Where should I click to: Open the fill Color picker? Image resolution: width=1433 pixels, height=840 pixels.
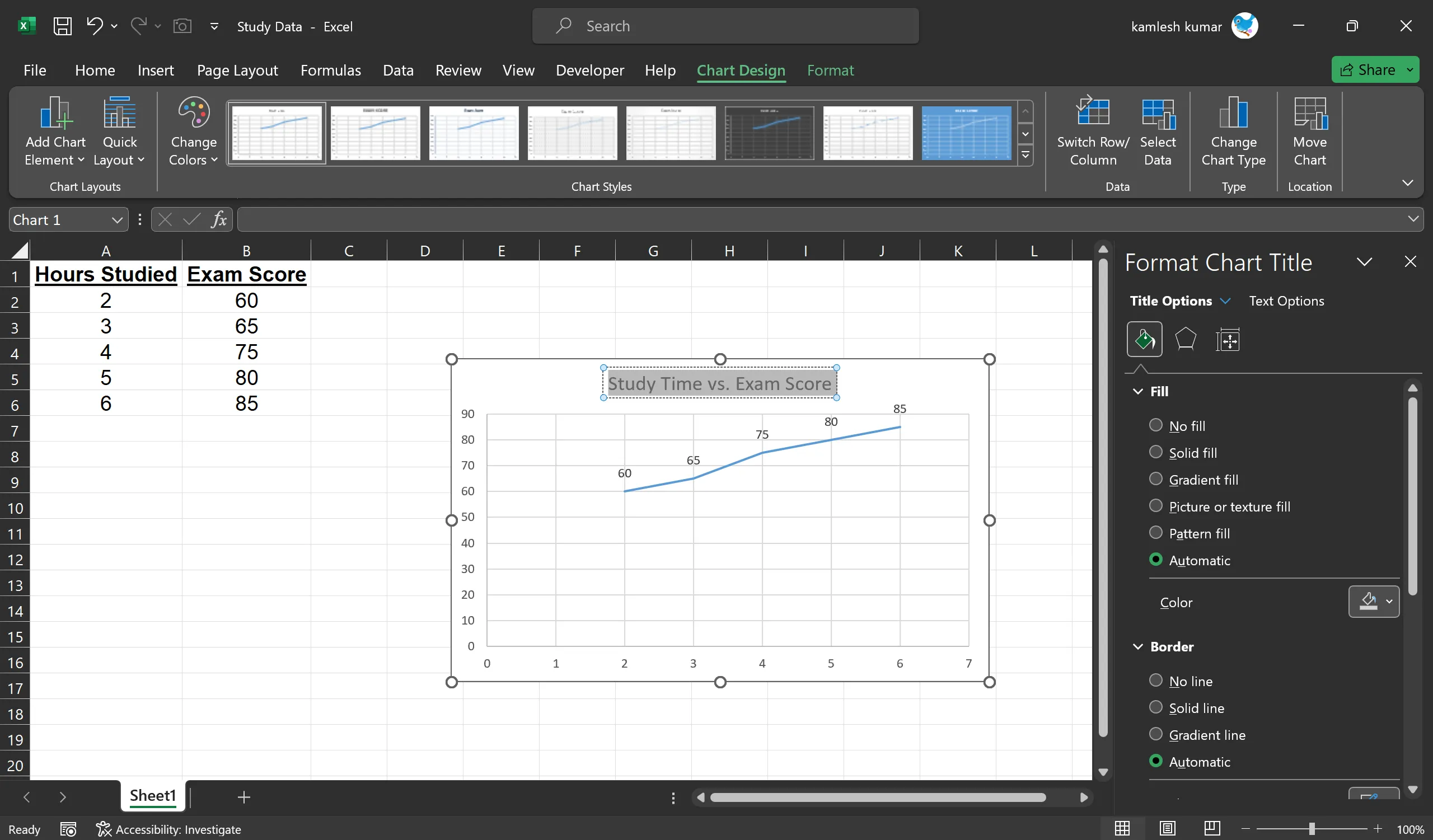[x=1373, y=602]
